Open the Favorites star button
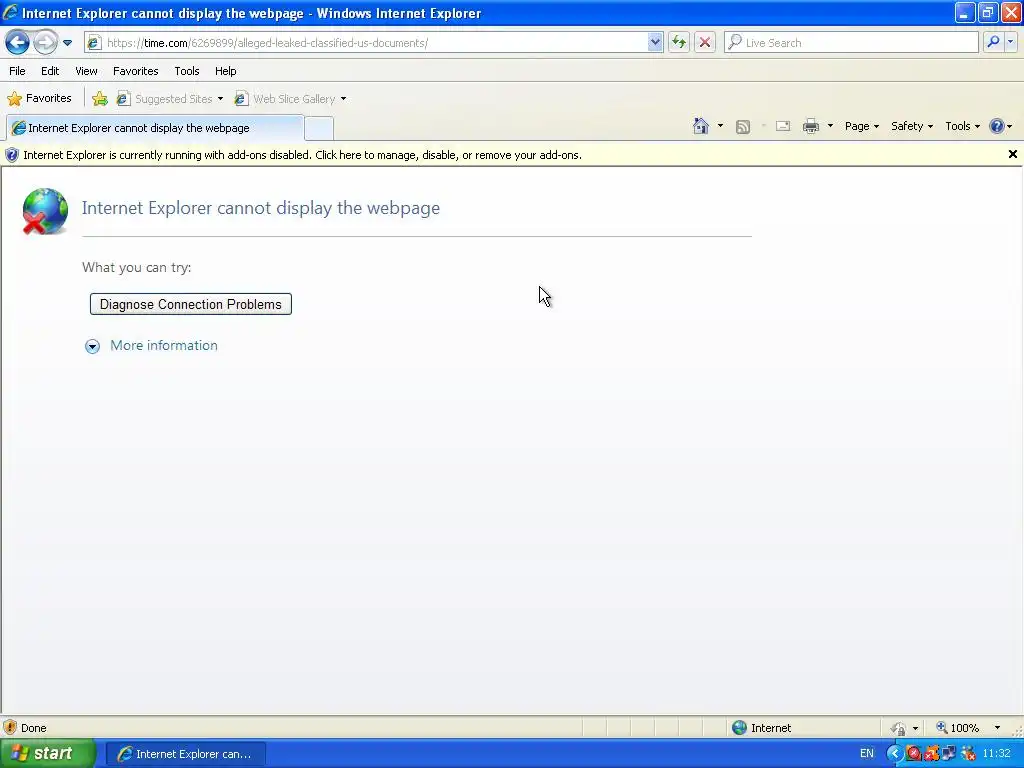The image size is (1024, 768). (x=39, y=99)
